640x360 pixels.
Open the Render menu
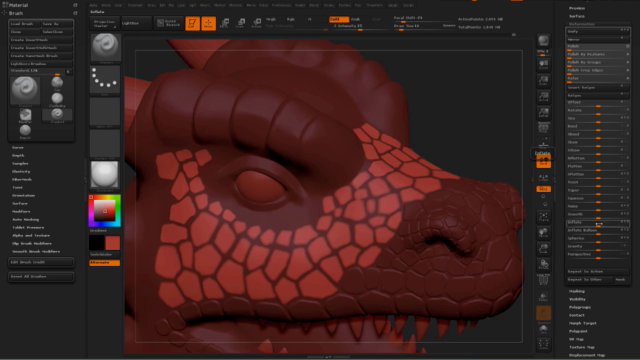point(300,5)
